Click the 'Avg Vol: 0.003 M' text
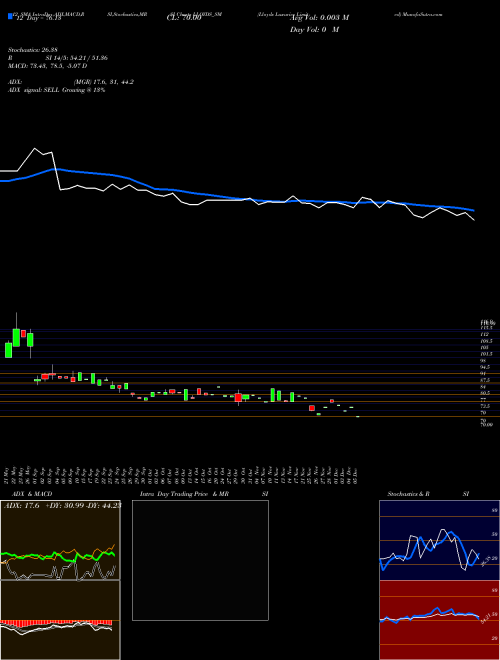This screenshot has width=500, height=660. [x=319, y=18]
